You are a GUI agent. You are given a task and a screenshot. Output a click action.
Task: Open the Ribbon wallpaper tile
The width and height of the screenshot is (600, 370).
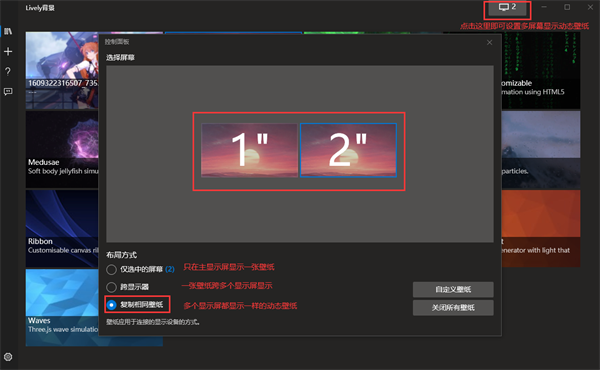click(62, 228)
